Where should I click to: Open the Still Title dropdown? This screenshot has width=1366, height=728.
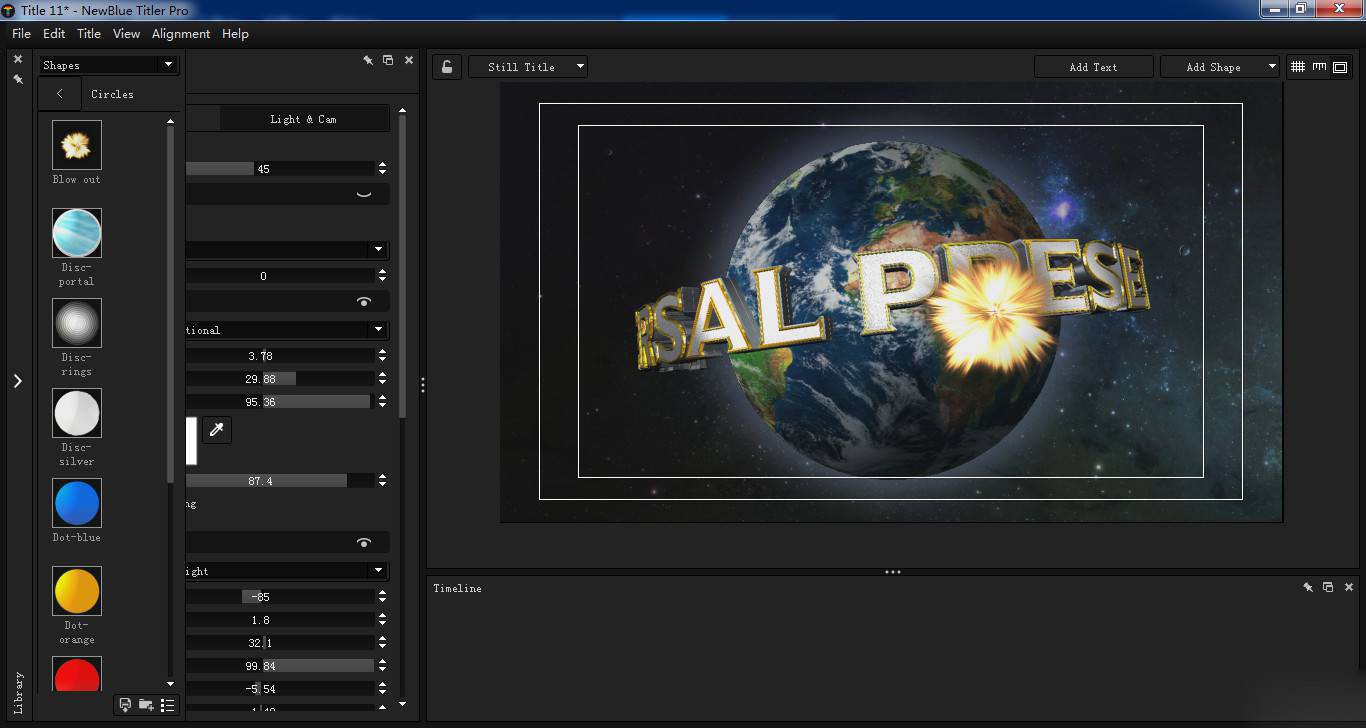528,67
